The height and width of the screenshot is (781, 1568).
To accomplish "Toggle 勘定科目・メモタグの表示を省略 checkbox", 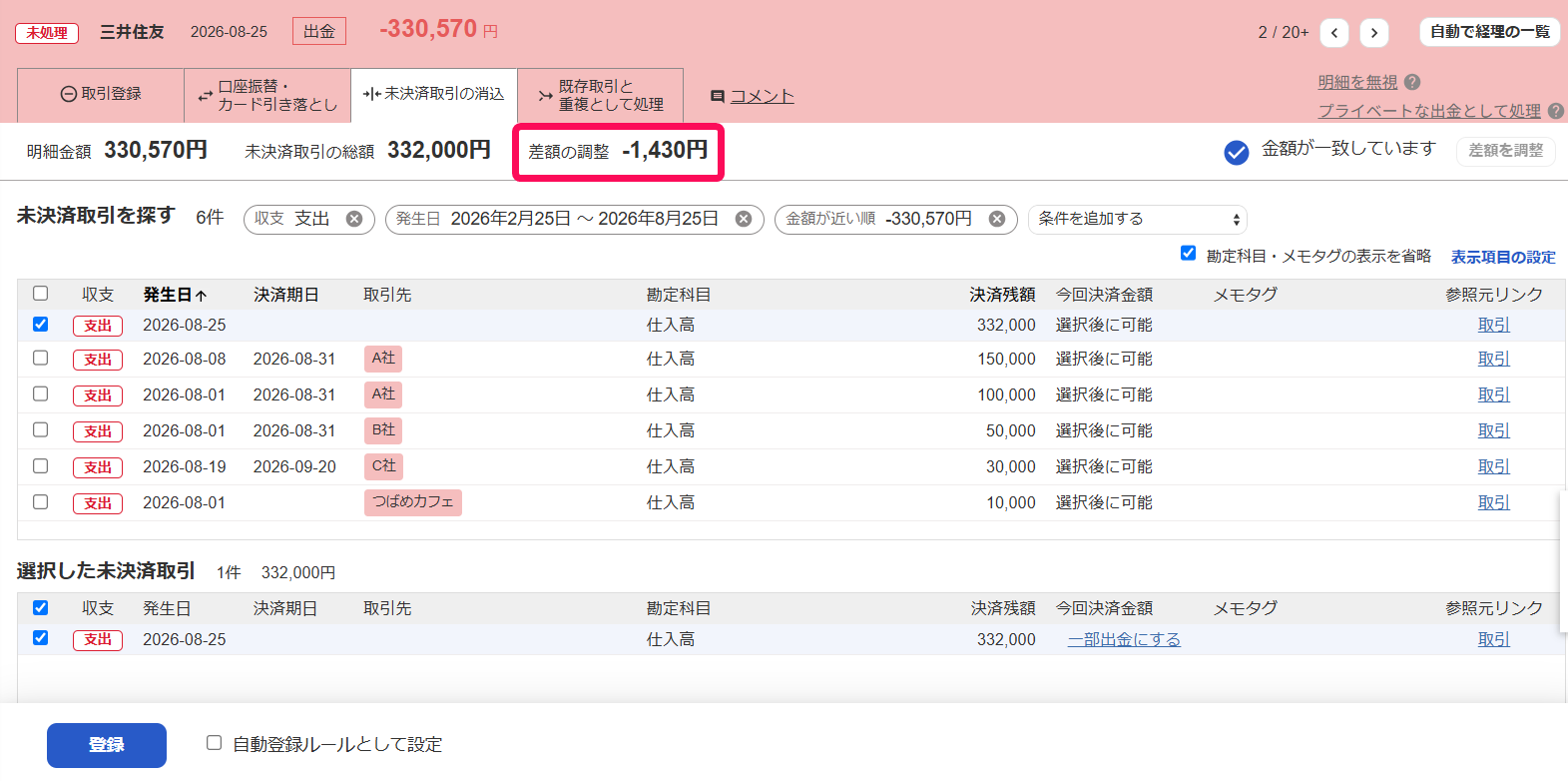I will pos(1188,253).
